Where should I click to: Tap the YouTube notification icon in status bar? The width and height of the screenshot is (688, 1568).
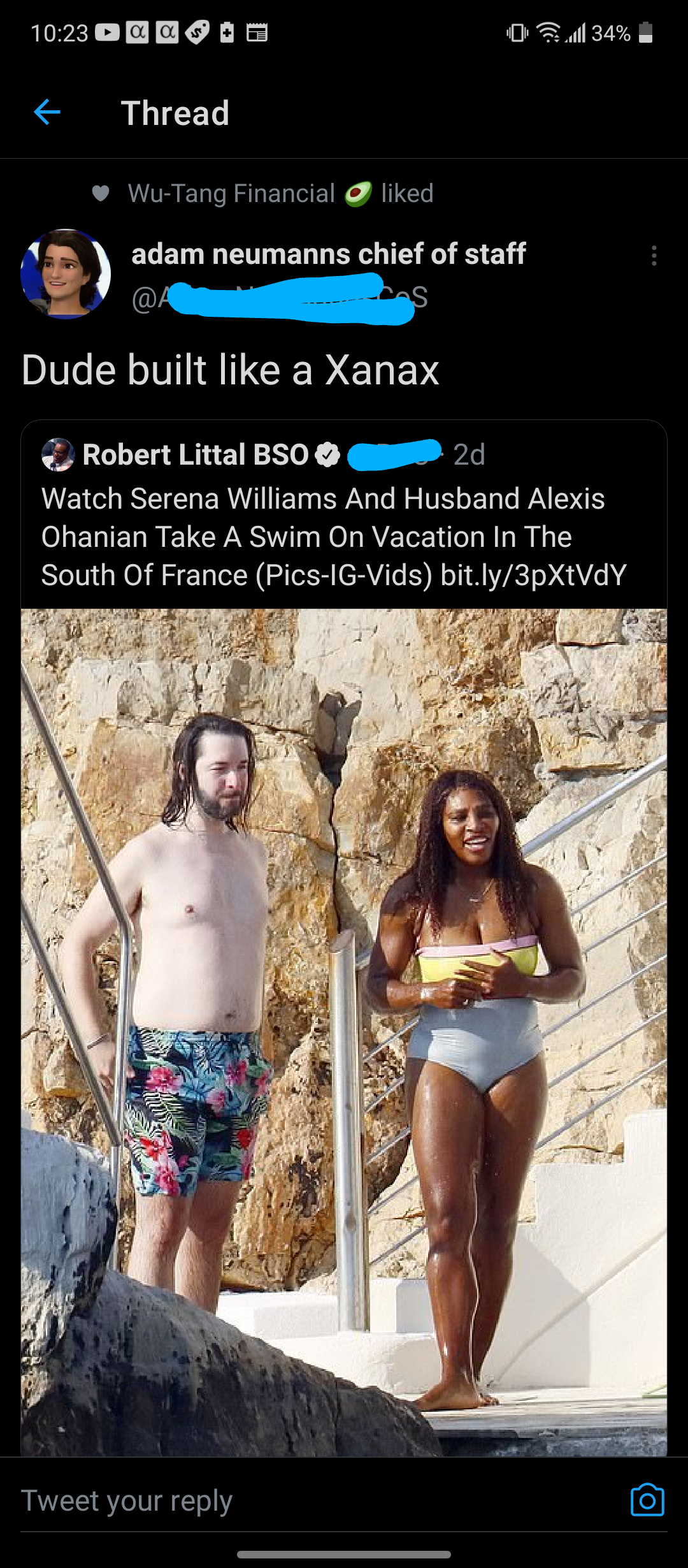pyautogui.click(x=107, y=33)
